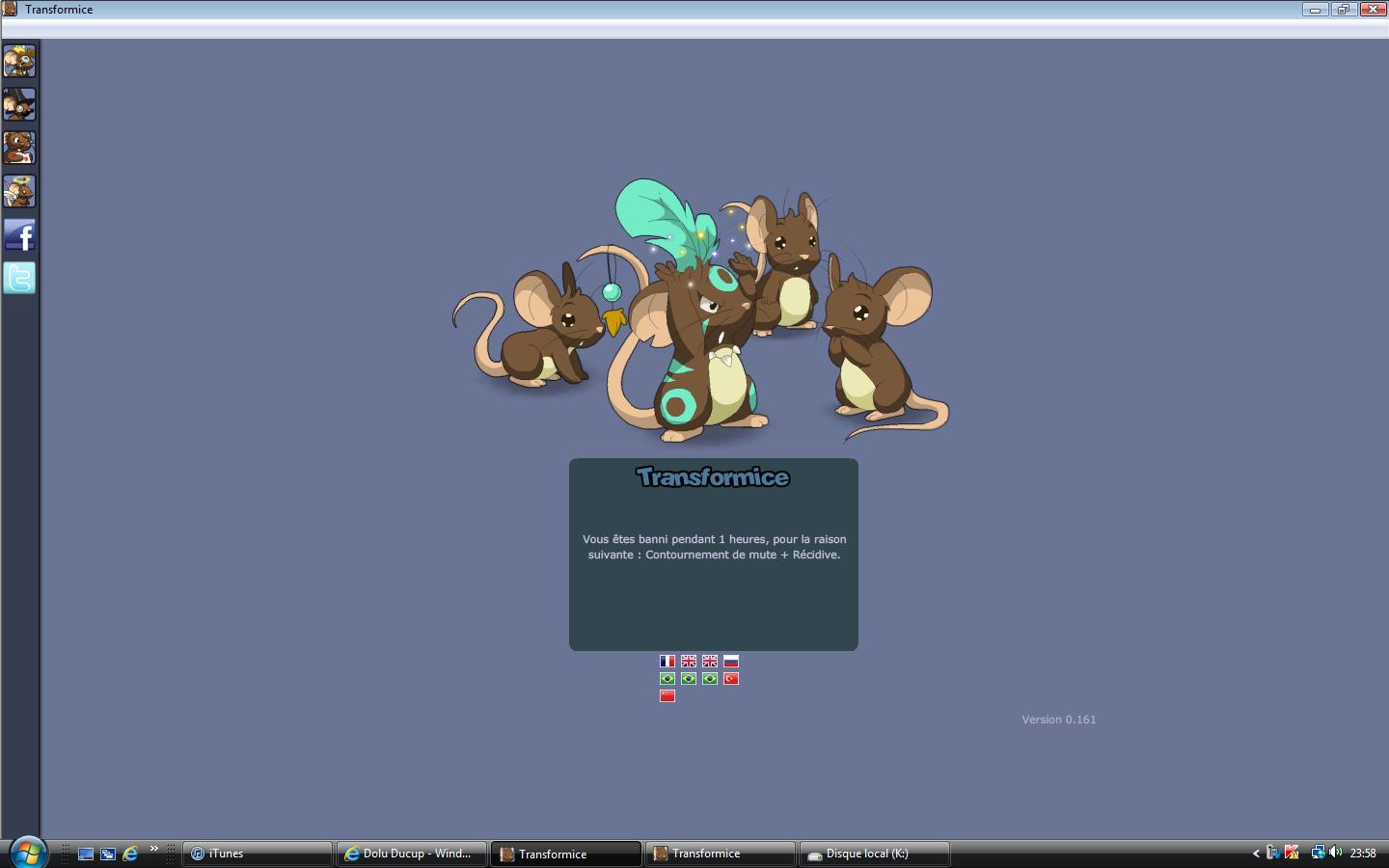Click the phone sync tray icon
Screen dimensions: 1389x868
(x=1273, y=853)
